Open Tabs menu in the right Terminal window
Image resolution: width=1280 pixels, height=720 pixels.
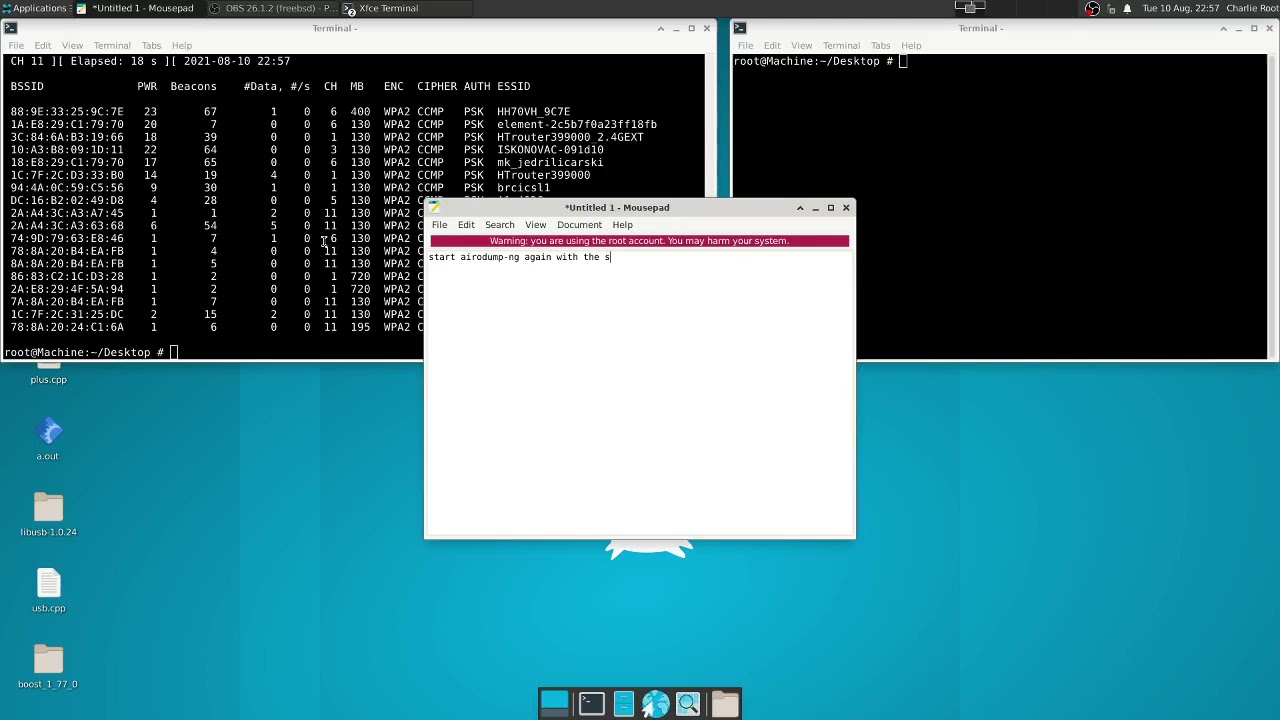(880, 45)
